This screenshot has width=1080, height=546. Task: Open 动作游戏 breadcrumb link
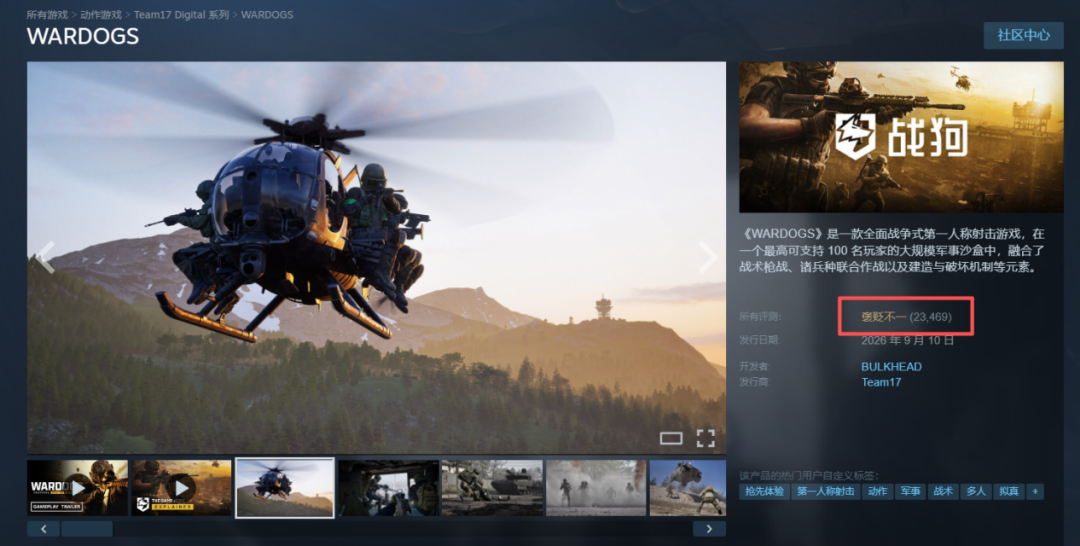click(101, 14)
